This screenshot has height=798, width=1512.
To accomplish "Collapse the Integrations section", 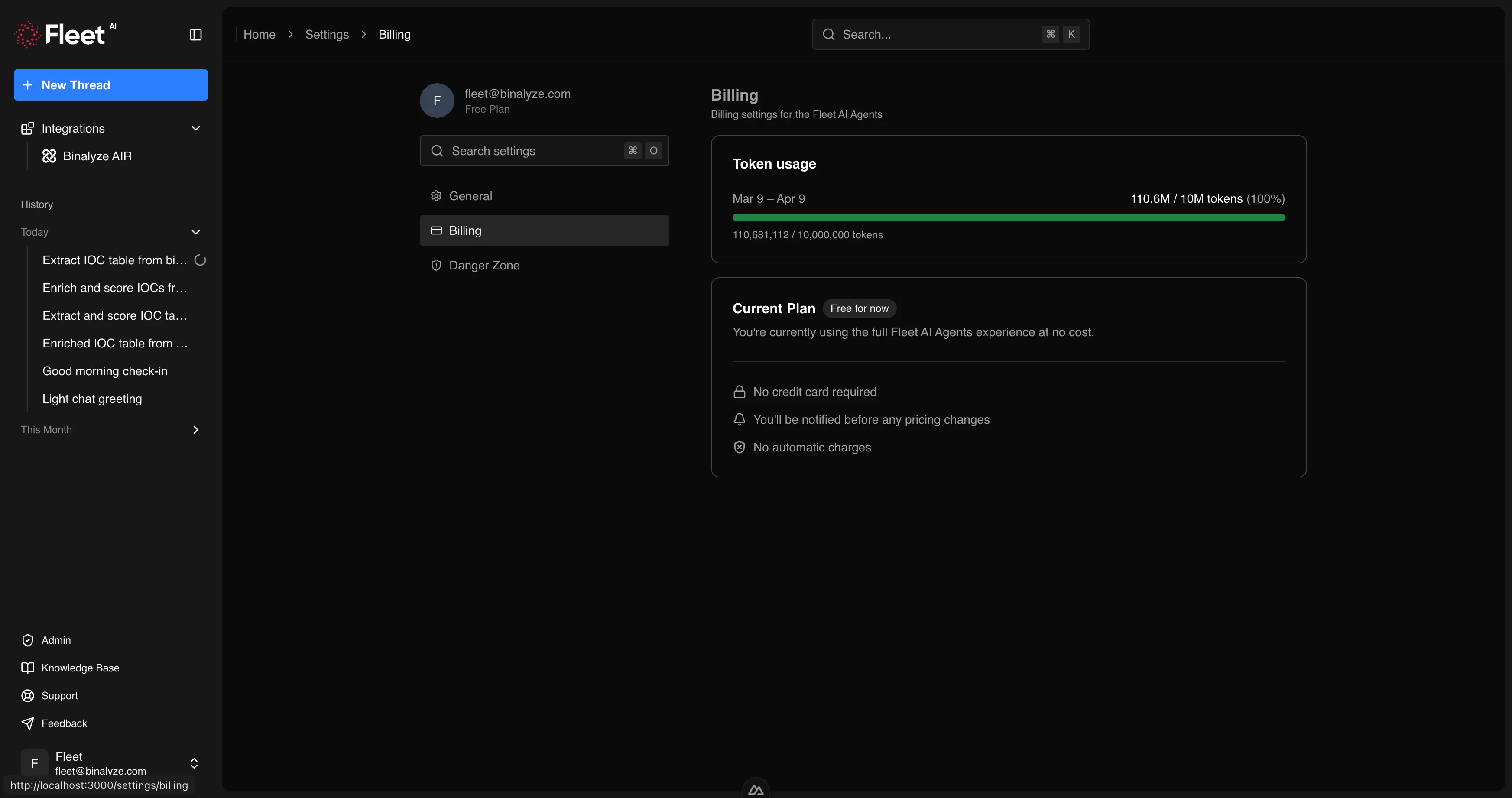I will [195, 128].
